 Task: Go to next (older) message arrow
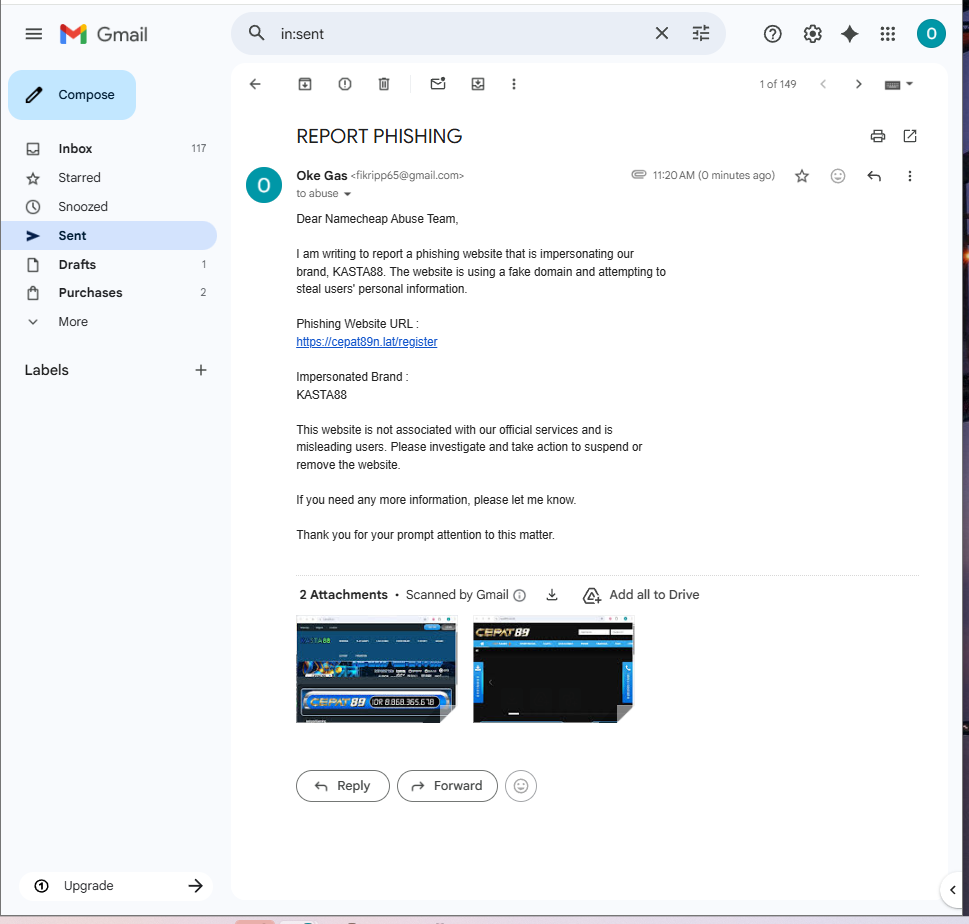(858, 84)
